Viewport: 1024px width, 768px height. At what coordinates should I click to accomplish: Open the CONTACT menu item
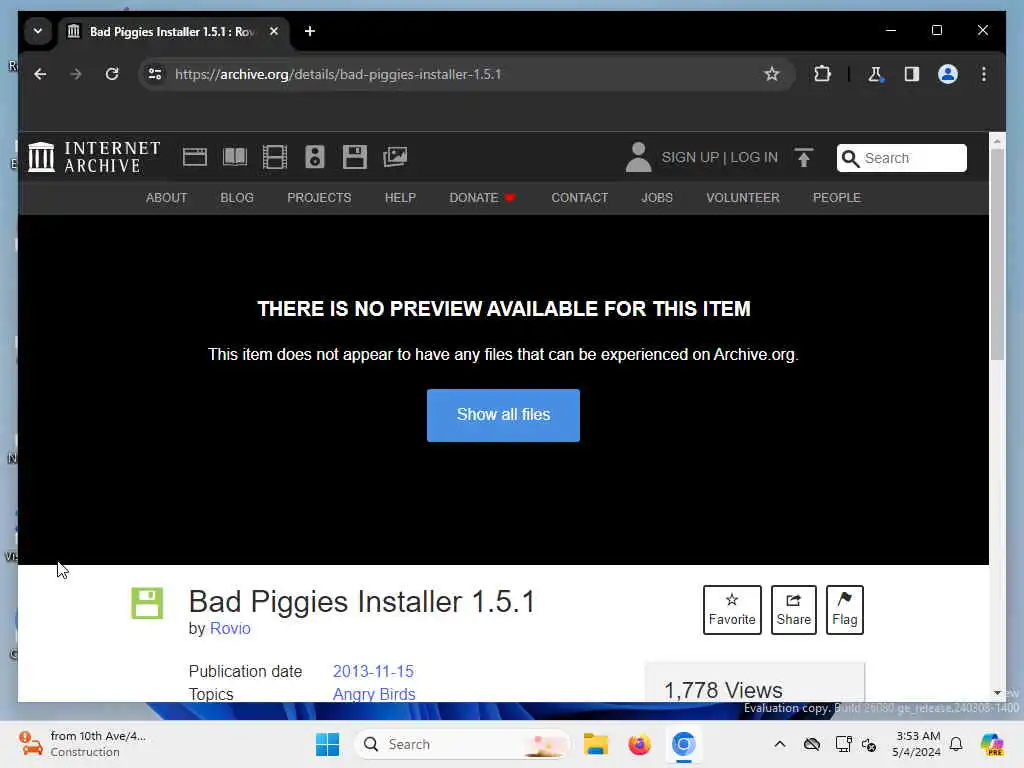(580, 198)
